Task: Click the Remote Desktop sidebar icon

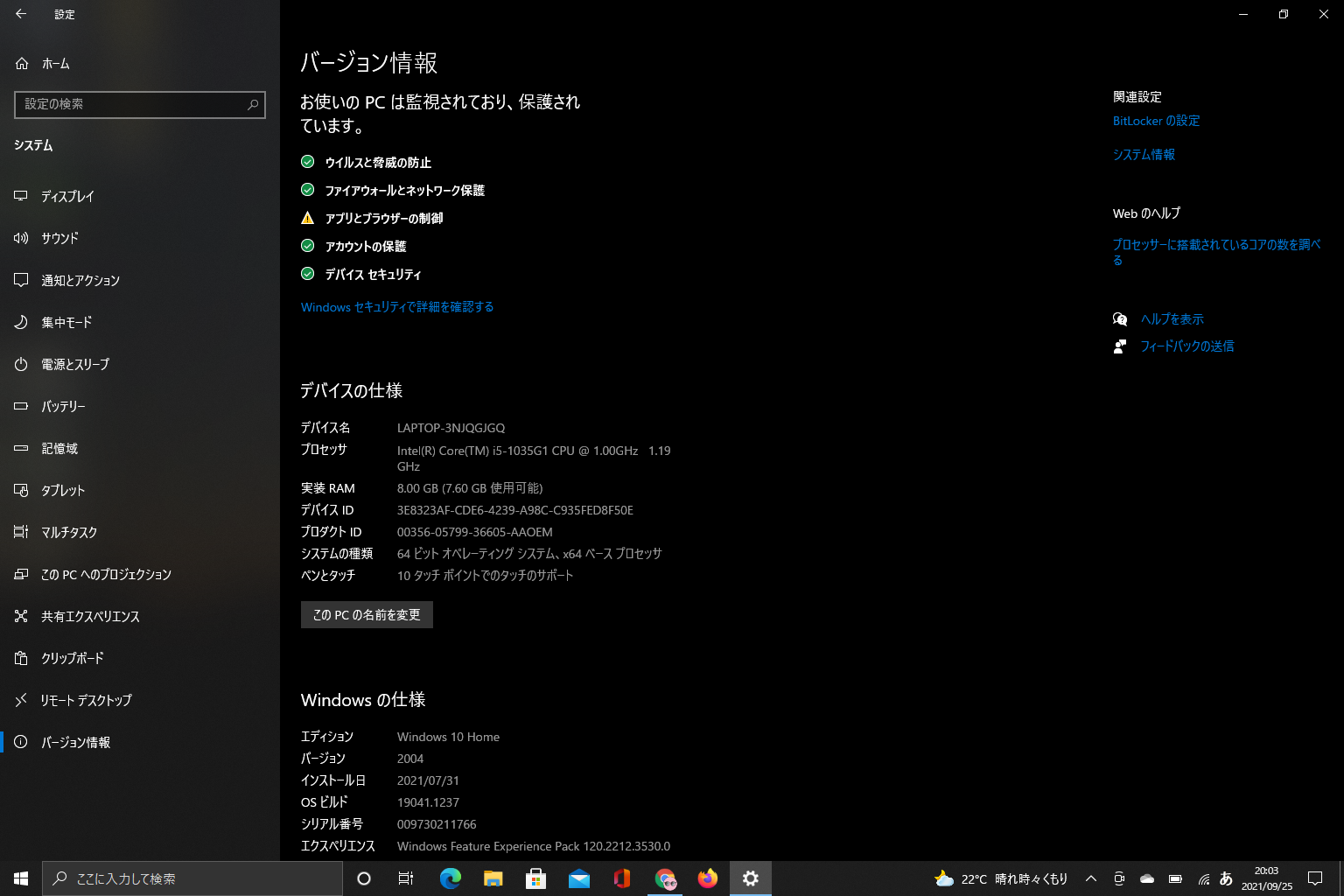Action: (21, 700)
